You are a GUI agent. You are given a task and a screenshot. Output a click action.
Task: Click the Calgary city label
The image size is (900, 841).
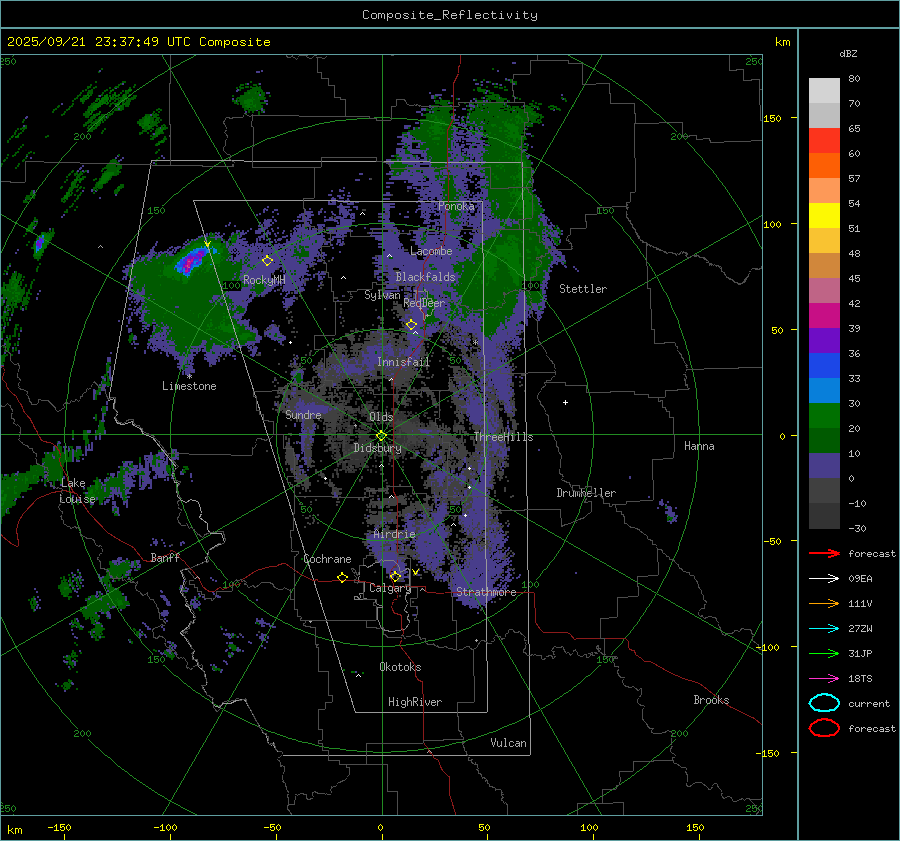[x=390, y=589]
